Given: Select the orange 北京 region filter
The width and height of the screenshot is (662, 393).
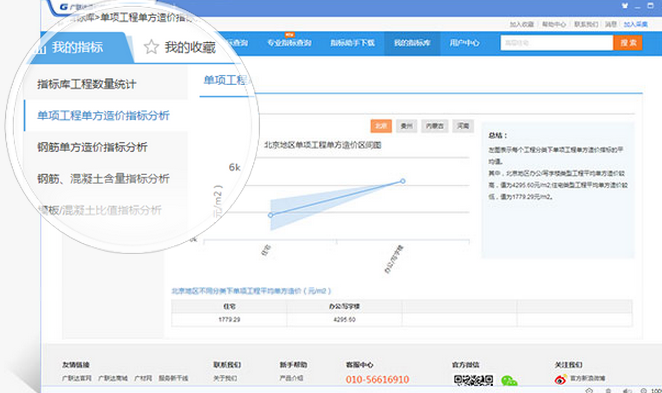Looking at the screenshot, I should point(381,126).
